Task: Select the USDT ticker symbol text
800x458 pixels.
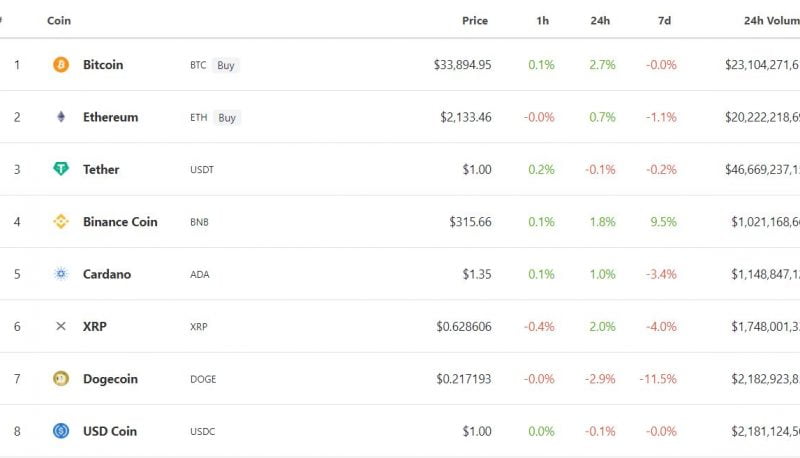Action: [x=202, y=170]
